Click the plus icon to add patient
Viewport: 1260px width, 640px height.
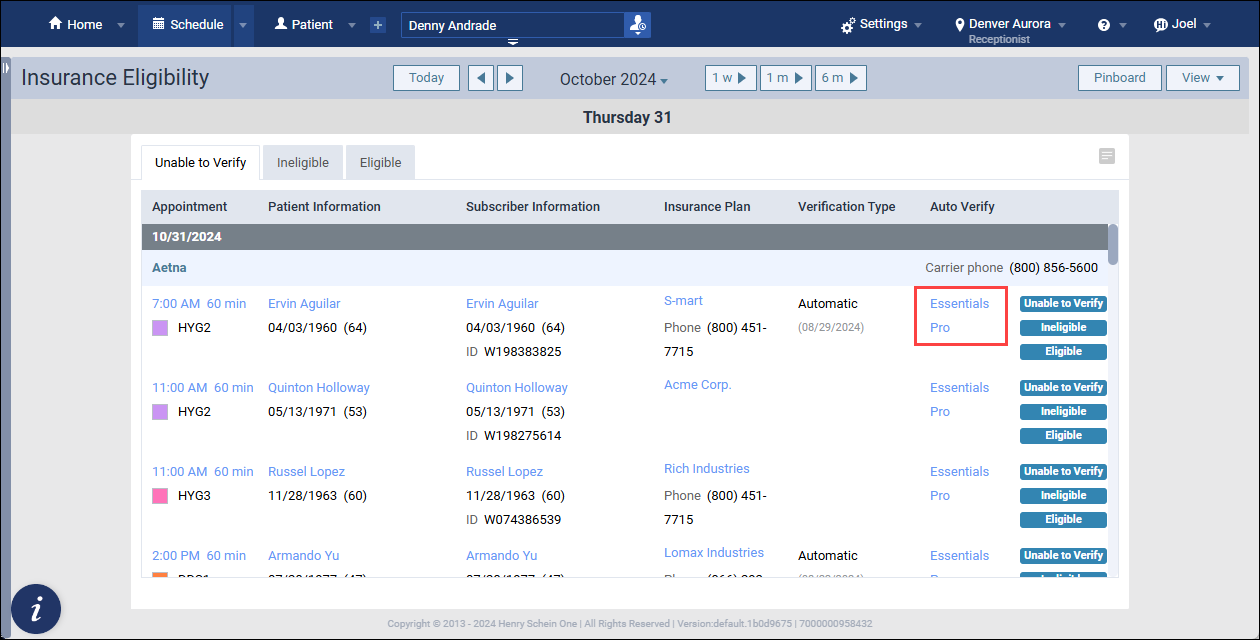(x=377, y=25)
